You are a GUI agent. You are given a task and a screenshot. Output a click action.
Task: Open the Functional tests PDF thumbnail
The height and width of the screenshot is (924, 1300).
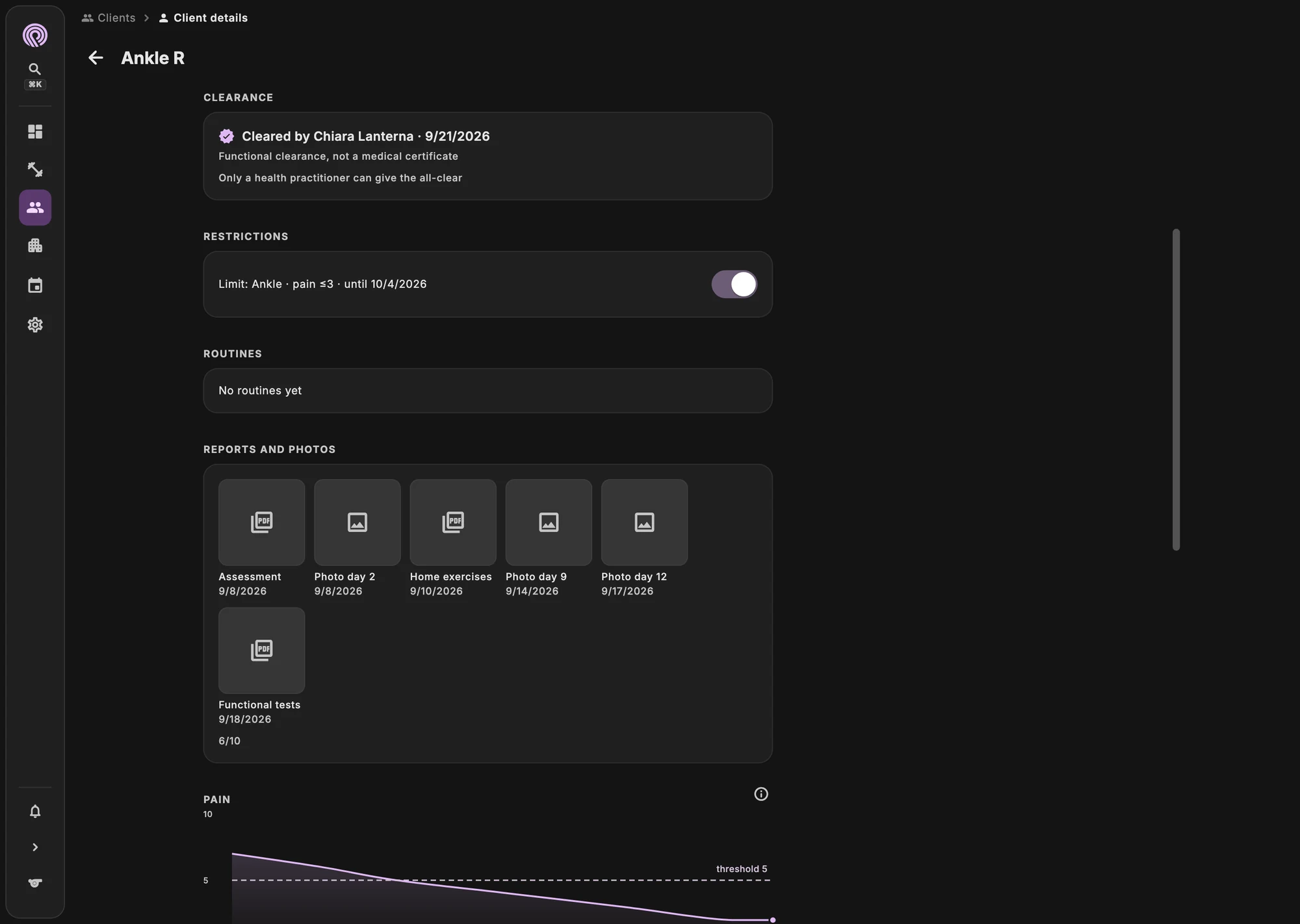262,650
